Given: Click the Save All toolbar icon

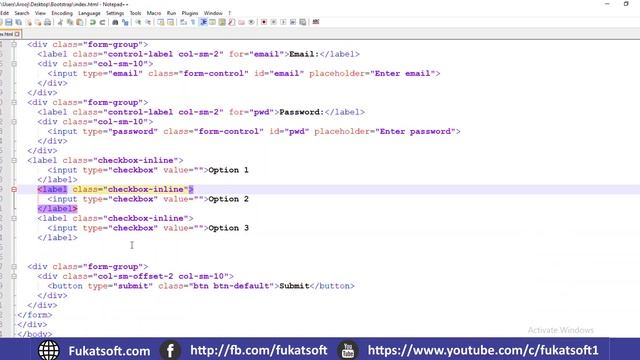Looking at the screenshot, I should coord(18,22).
